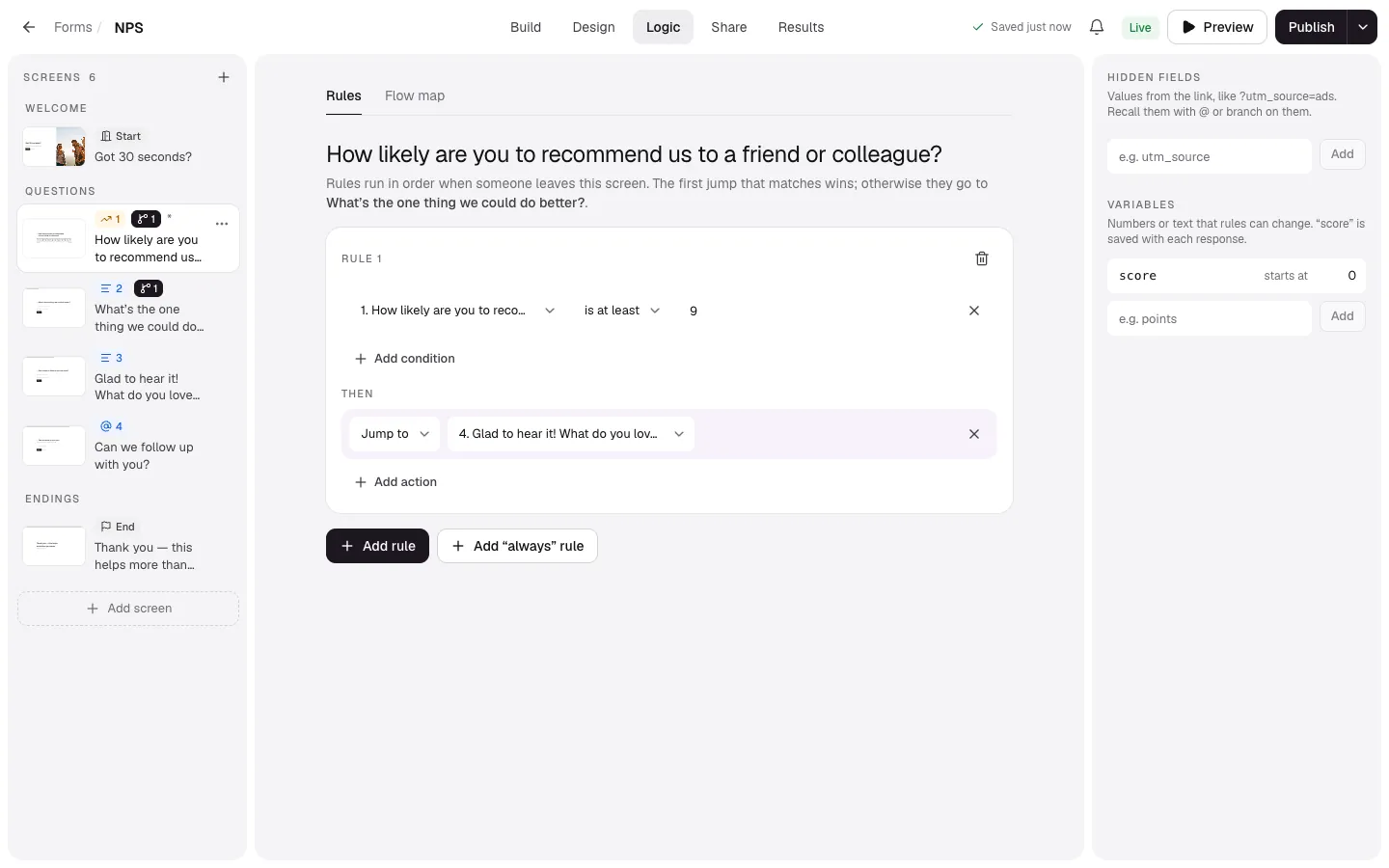Click the hidden field 'e.g. utm_source' input
This screenshot has width=1389, height=868.
pos(1210,156)
